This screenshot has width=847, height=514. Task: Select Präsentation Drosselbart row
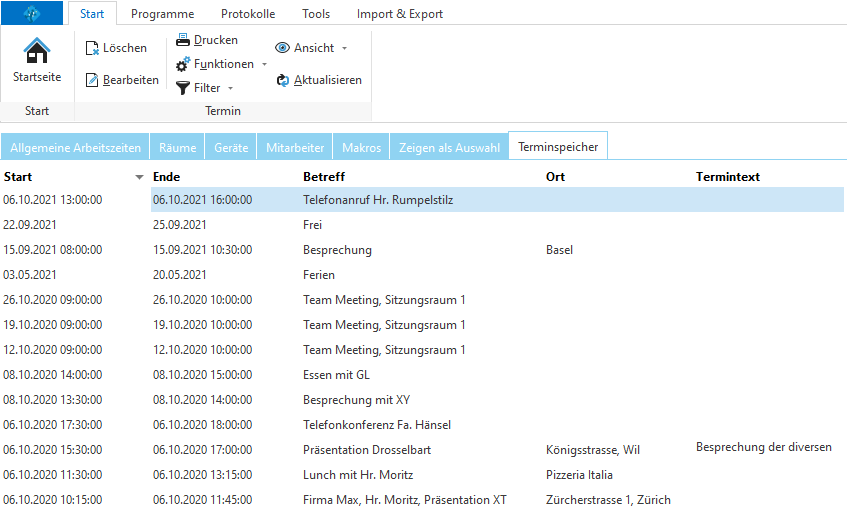422,450
